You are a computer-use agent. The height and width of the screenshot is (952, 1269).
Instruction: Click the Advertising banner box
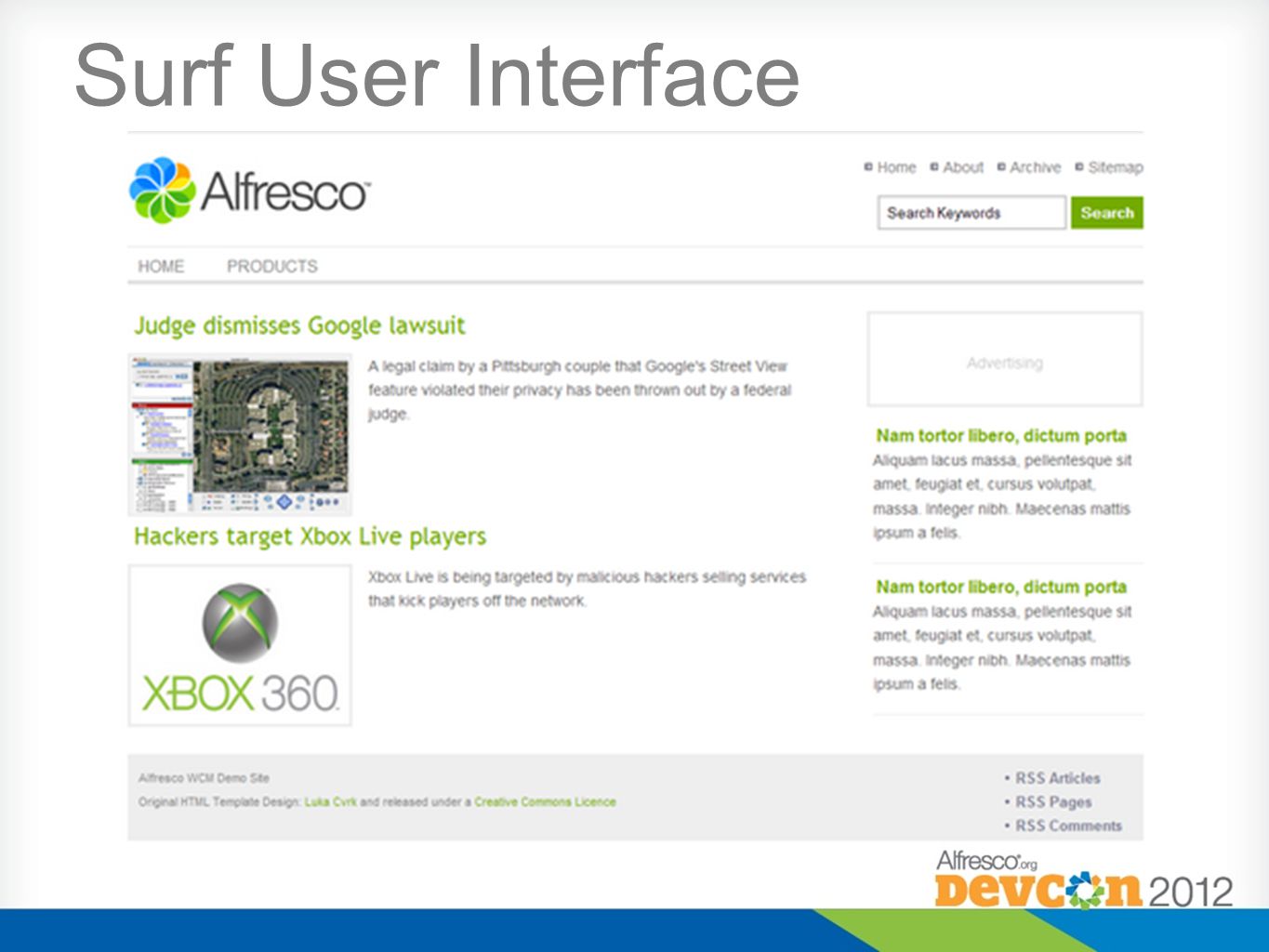click(1005, 359)
